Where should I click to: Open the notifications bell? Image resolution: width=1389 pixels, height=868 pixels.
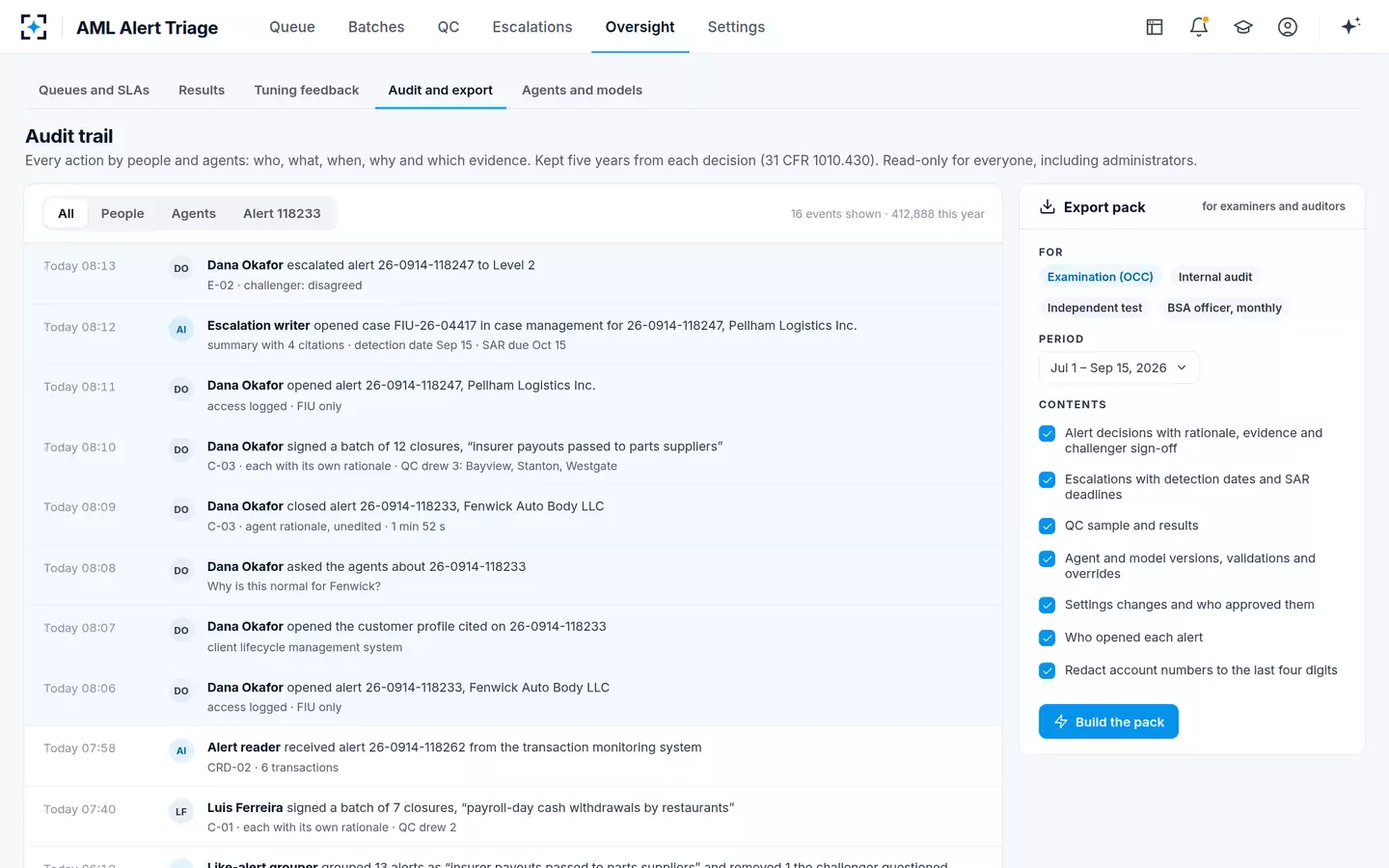tap(1199, 27)
